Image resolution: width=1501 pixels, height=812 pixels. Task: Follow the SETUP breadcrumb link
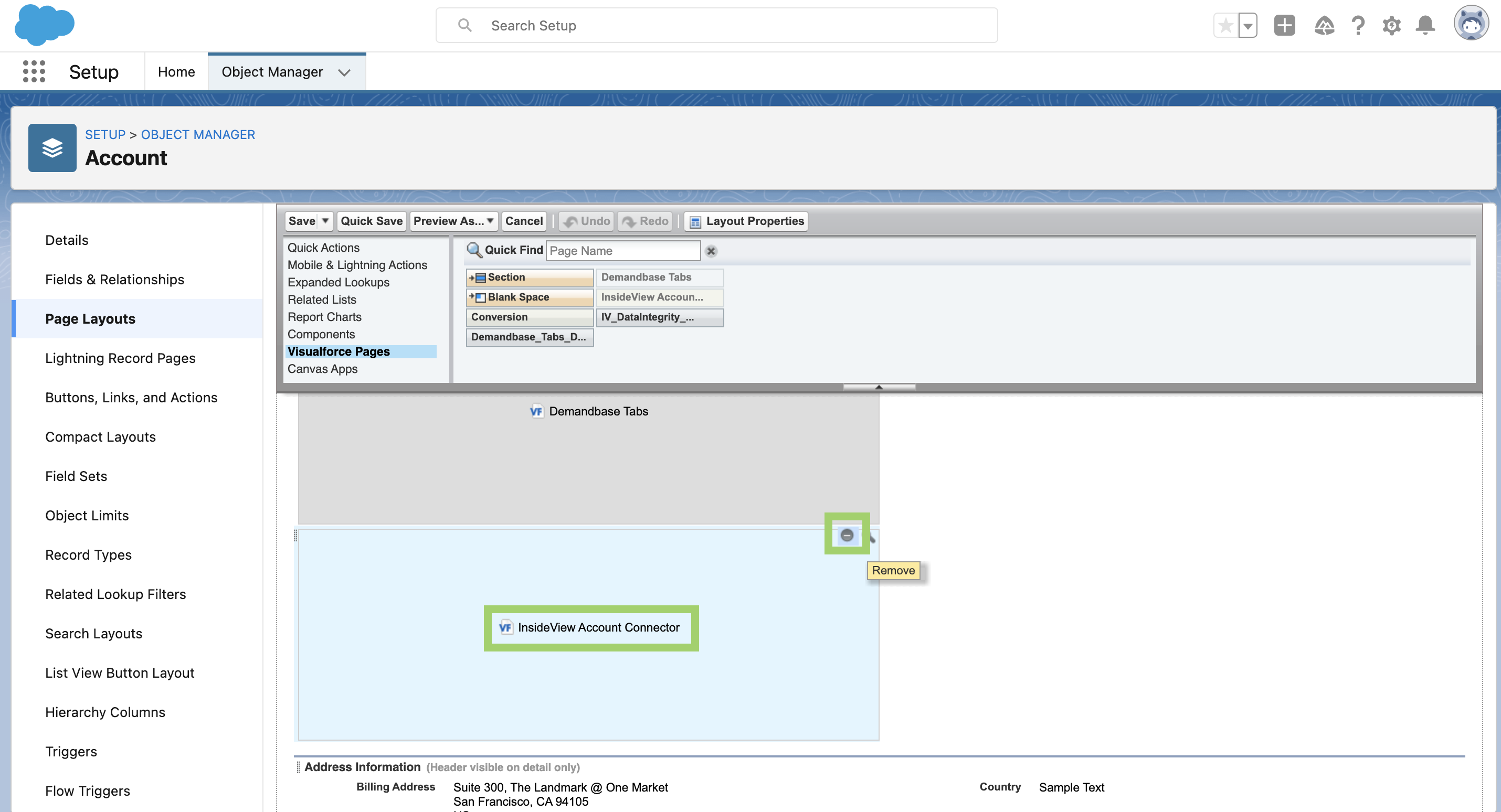tap(105, 135)
